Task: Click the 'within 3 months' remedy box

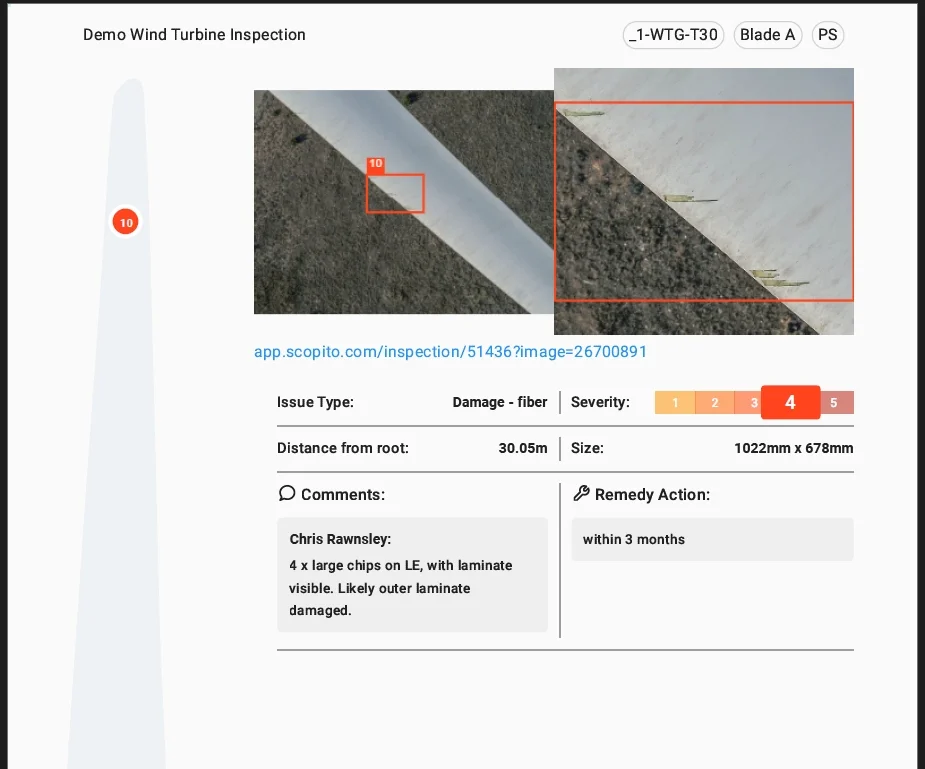Action: (712, 540)
